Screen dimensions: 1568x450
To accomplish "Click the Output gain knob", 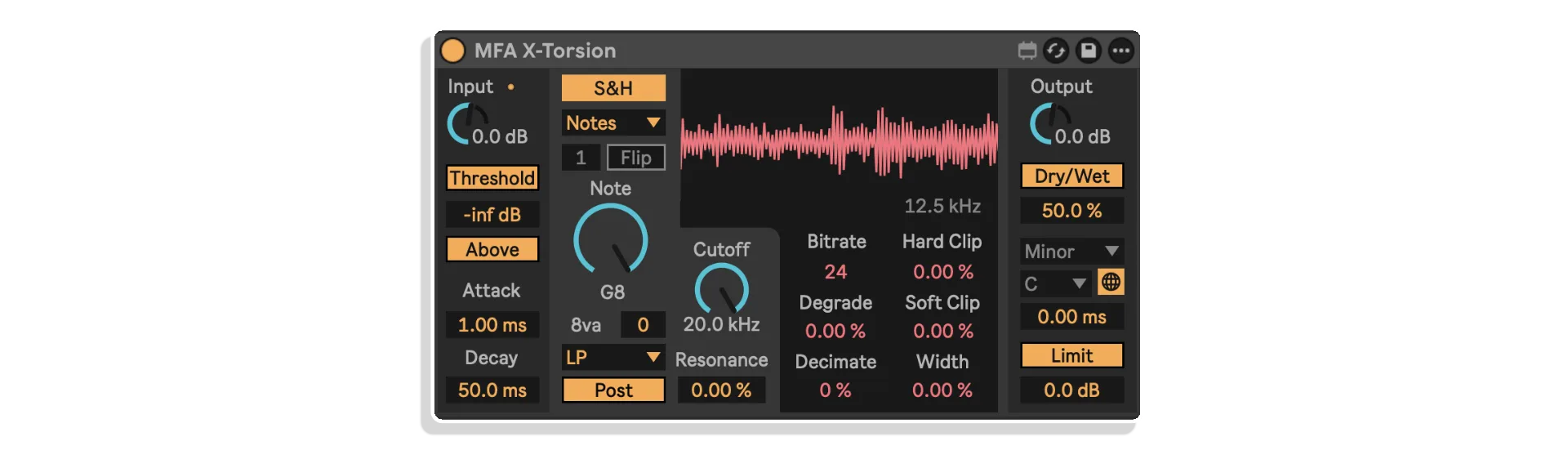I will coord(1052,123).
